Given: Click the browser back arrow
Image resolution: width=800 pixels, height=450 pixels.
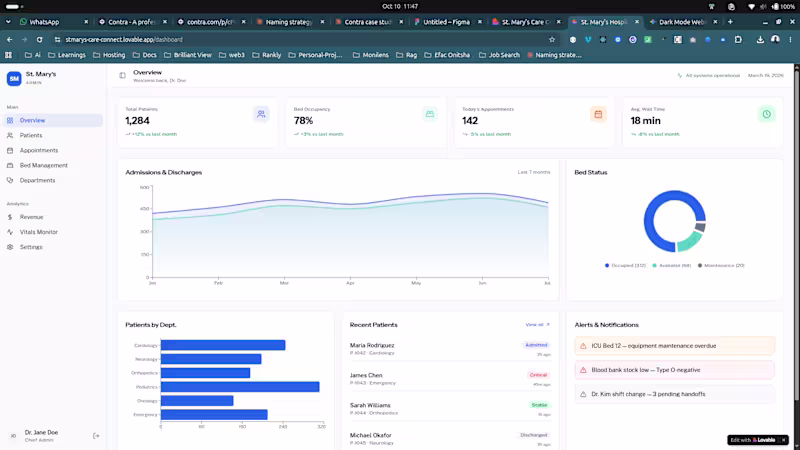Looking at the screenshot, I should (x=10, y=39).
